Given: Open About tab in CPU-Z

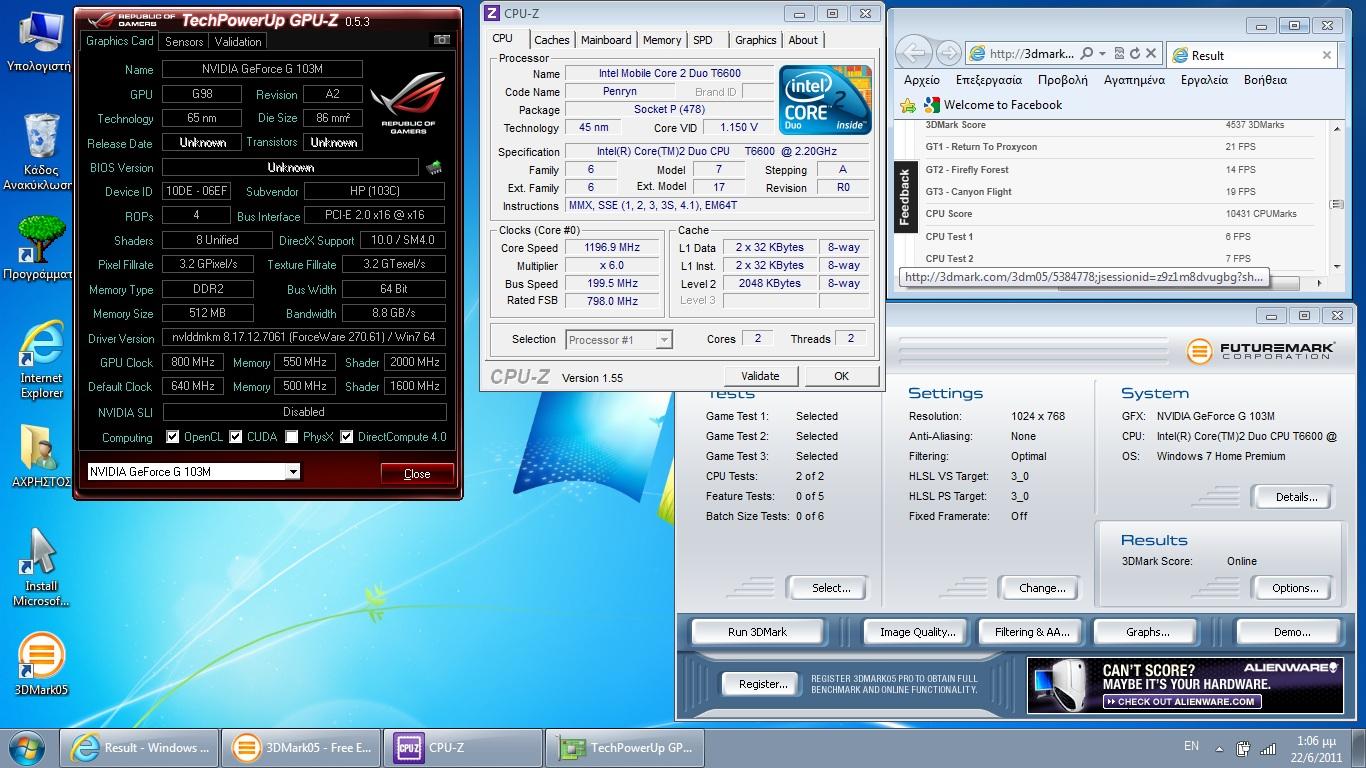Looking at the screenshot, I should pos(803,40).
